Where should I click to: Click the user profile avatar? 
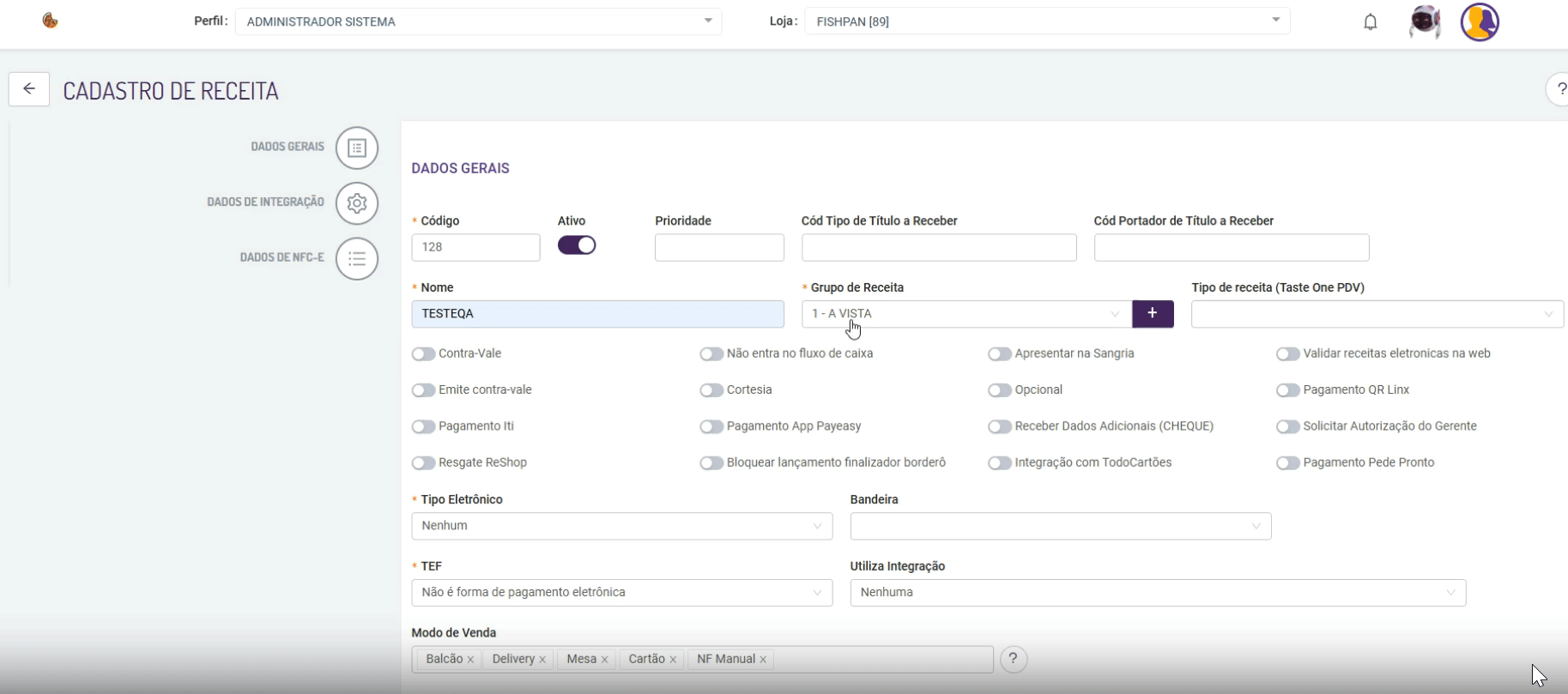point(1479,22)
